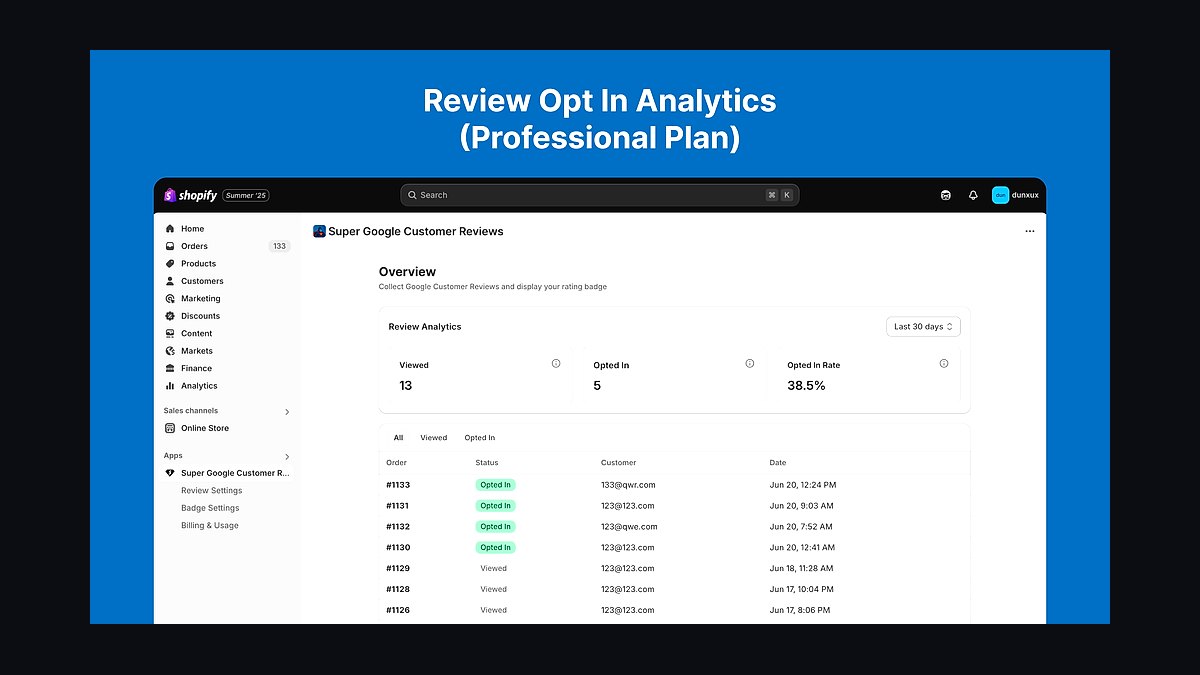Switch to the Viewed tab
Screen dimensions: 1200x675
[434, 438]
